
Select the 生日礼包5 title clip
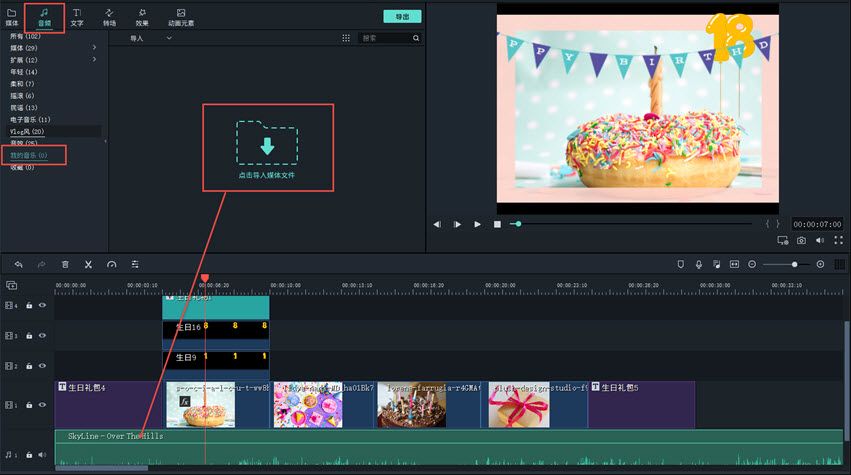click(642, 404)
